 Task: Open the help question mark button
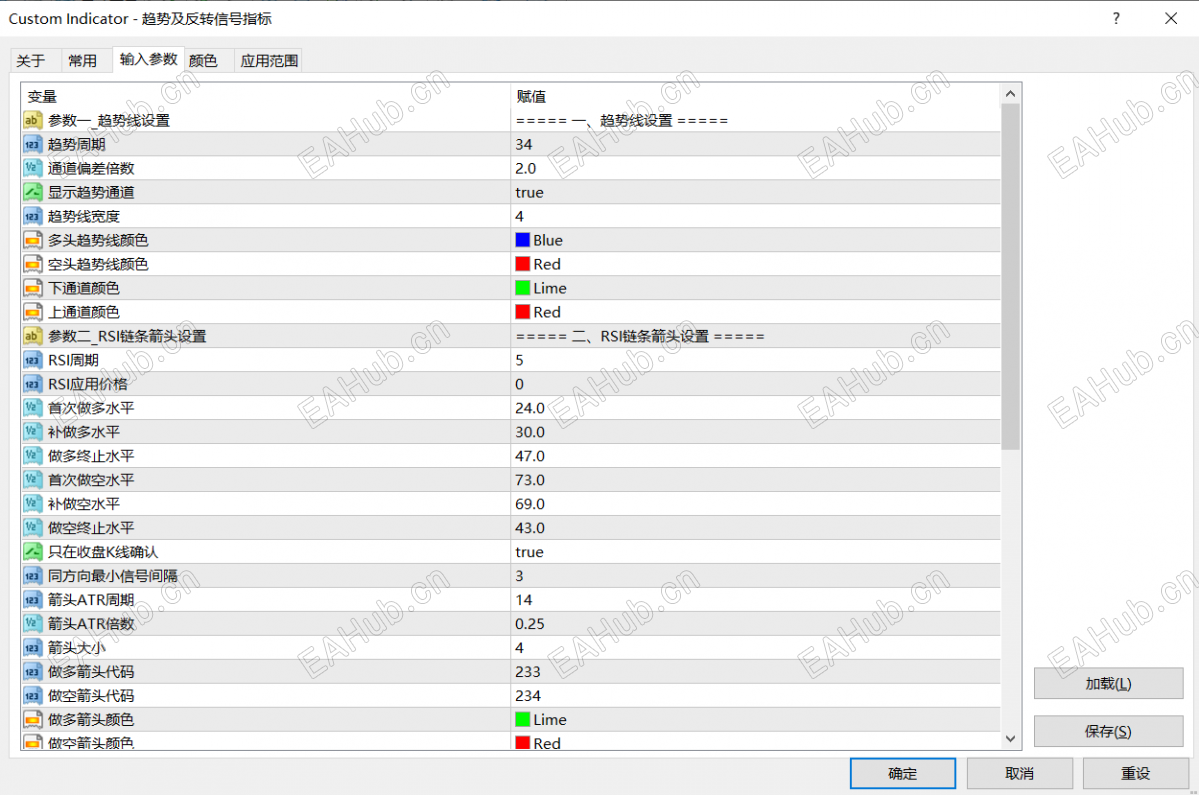tap(1116, 18)
